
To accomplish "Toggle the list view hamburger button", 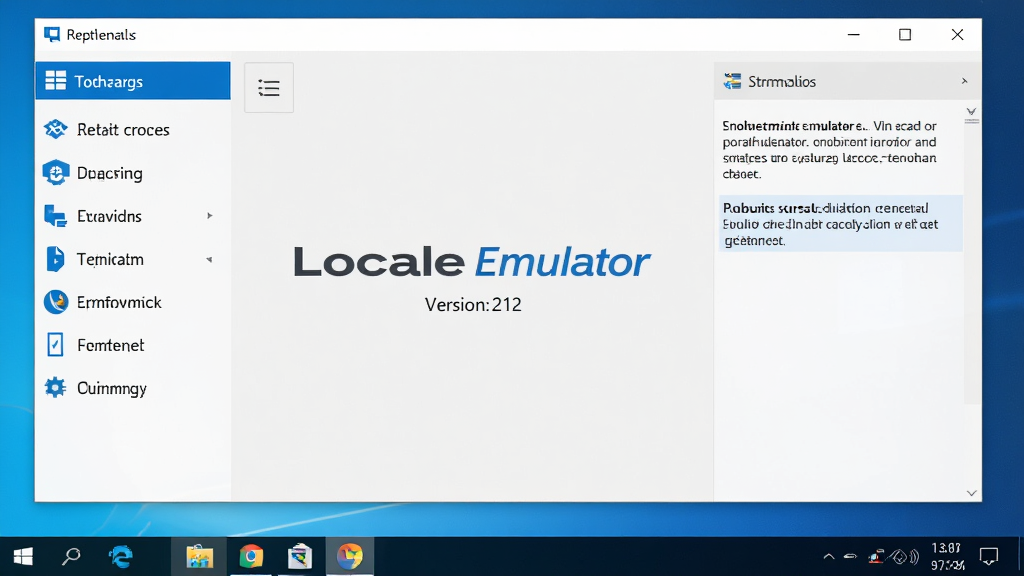I will 269,88.
